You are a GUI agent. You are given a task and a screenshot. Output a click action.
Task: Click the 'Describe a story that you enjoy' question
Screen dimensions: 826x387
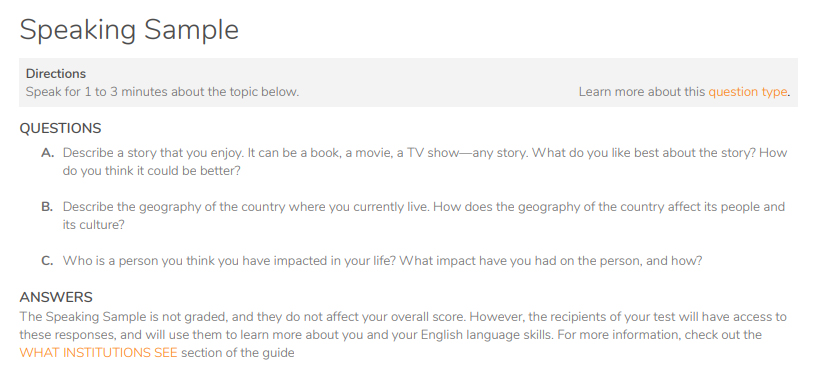tap(425, 162)
